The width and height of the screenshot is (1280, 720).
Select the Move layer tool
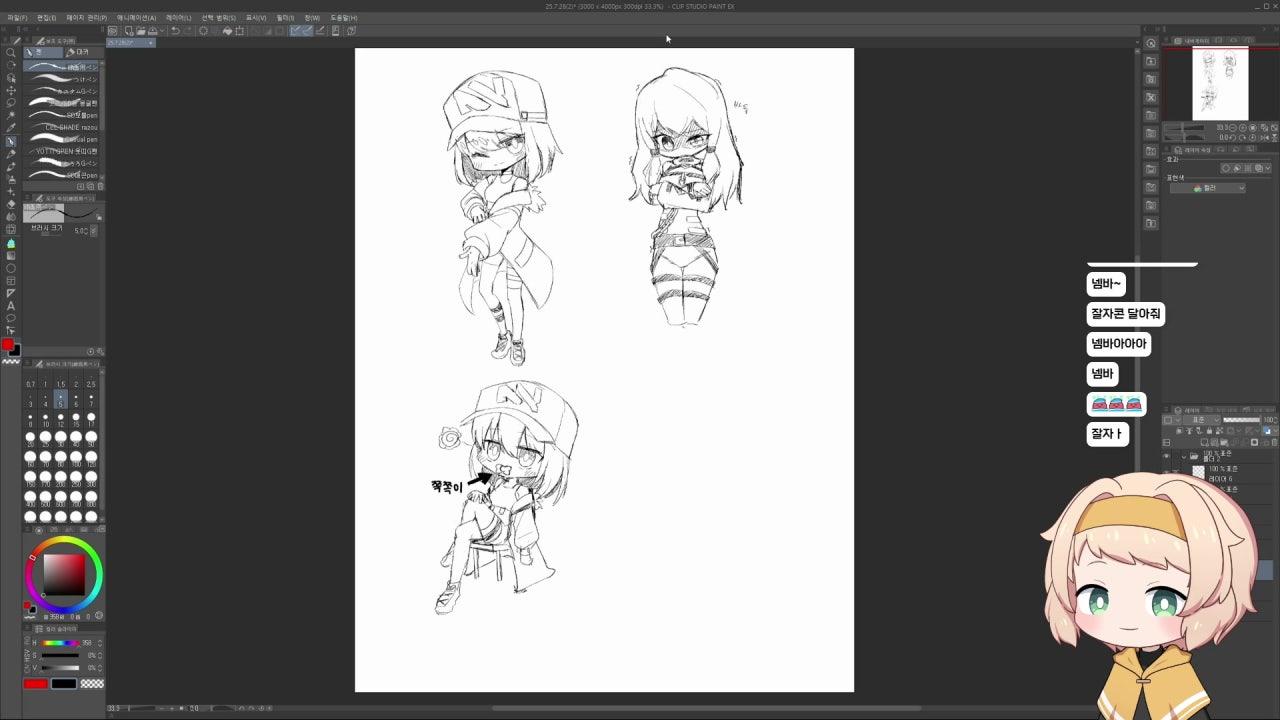[11, 90]
